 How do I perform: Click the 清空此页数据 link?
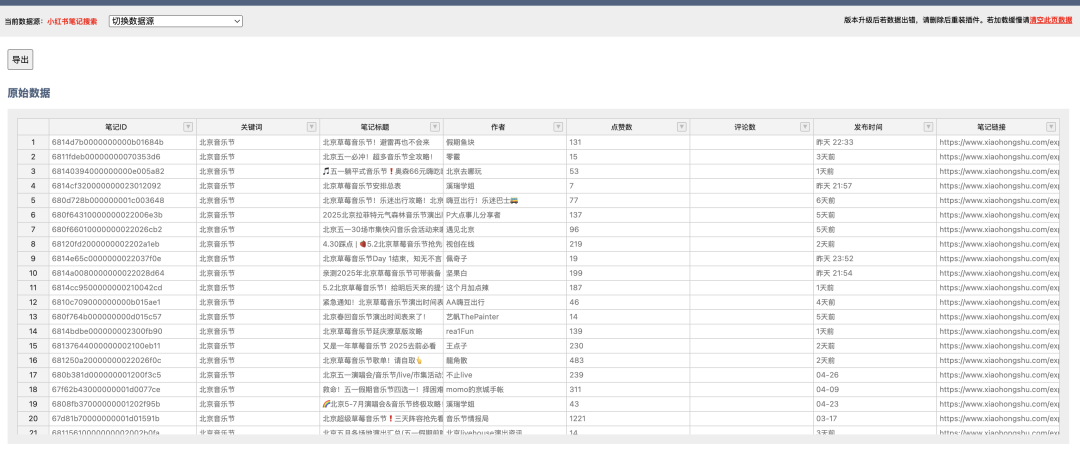(x=1050, y=21)
